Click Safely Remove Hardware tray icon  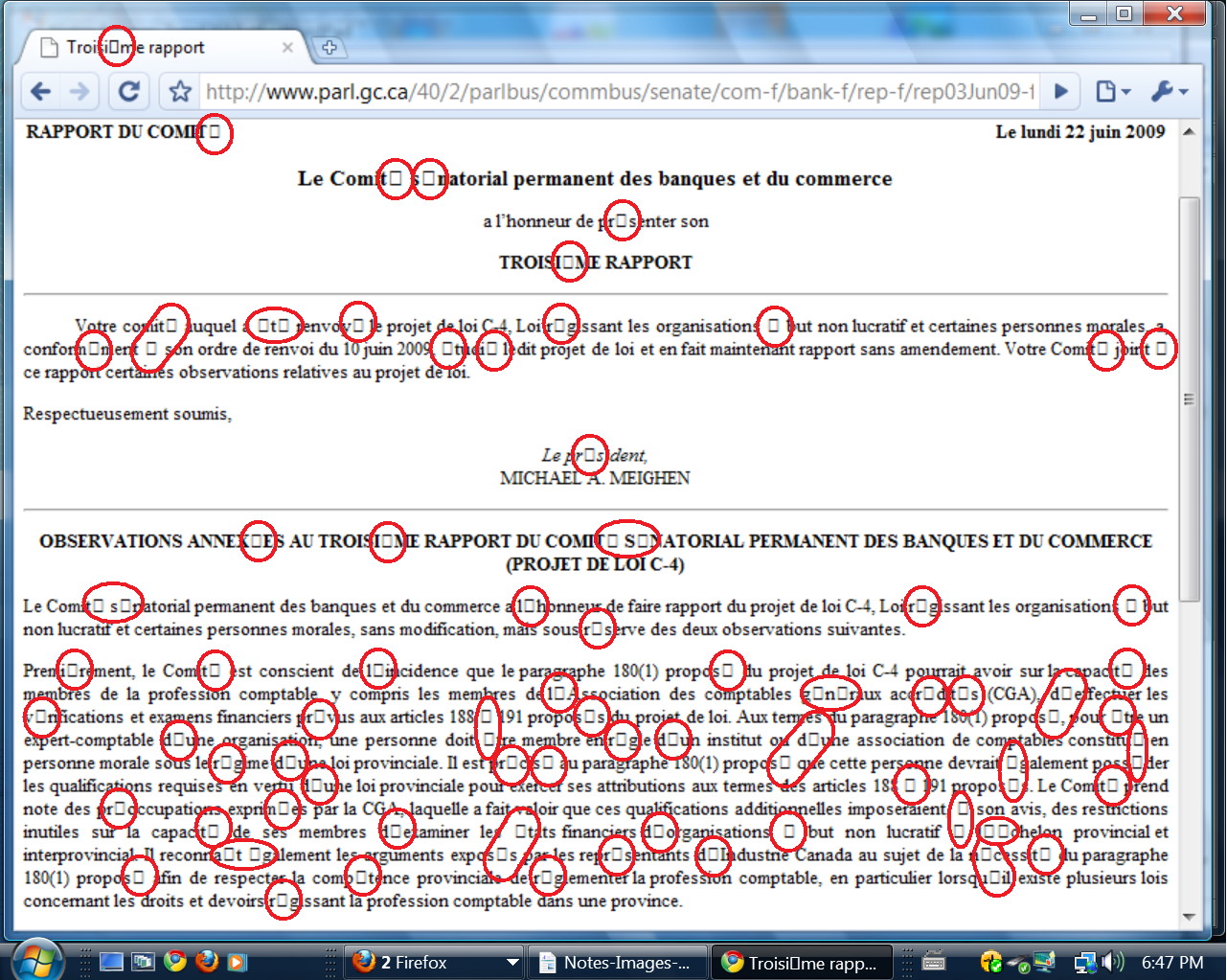1018,962
